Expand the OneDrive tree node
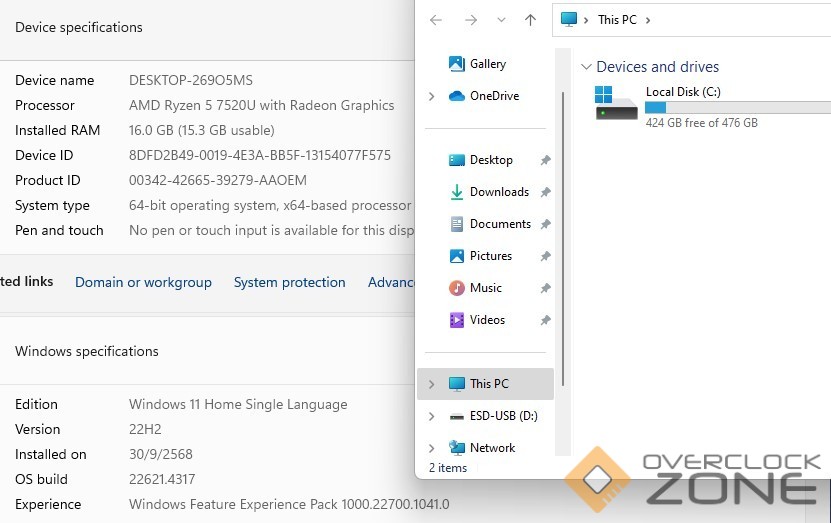 (x=431, y=96)
